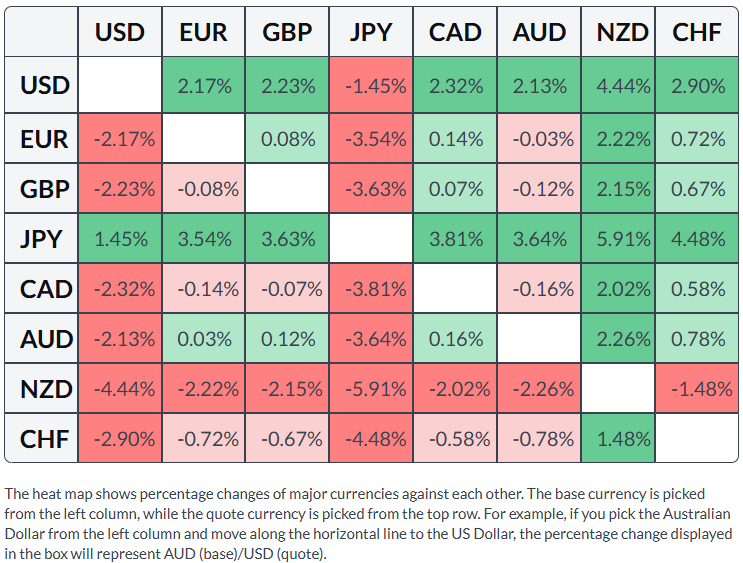Click the EUR/GBP cell showing 0.08%
Viewport: 743px width, 563px height.
coord(287,139)
